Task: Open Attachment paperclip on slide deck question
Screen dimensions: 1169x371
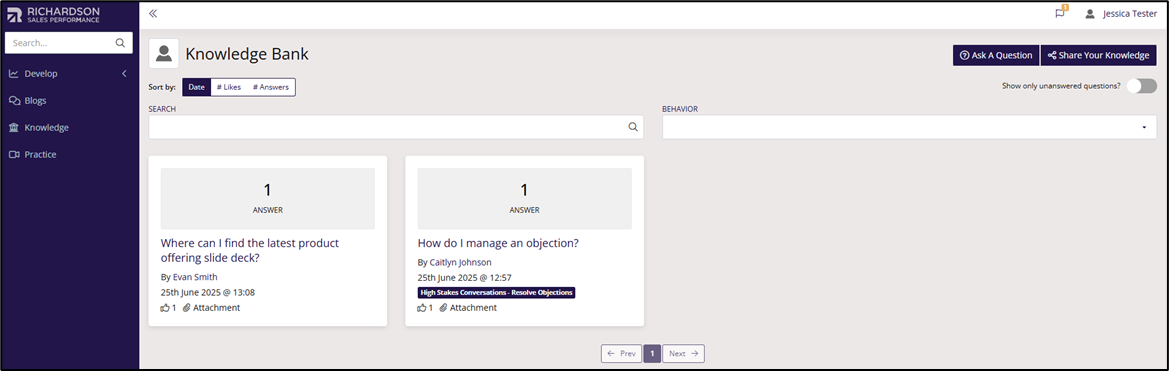Action: pos(187,308)
